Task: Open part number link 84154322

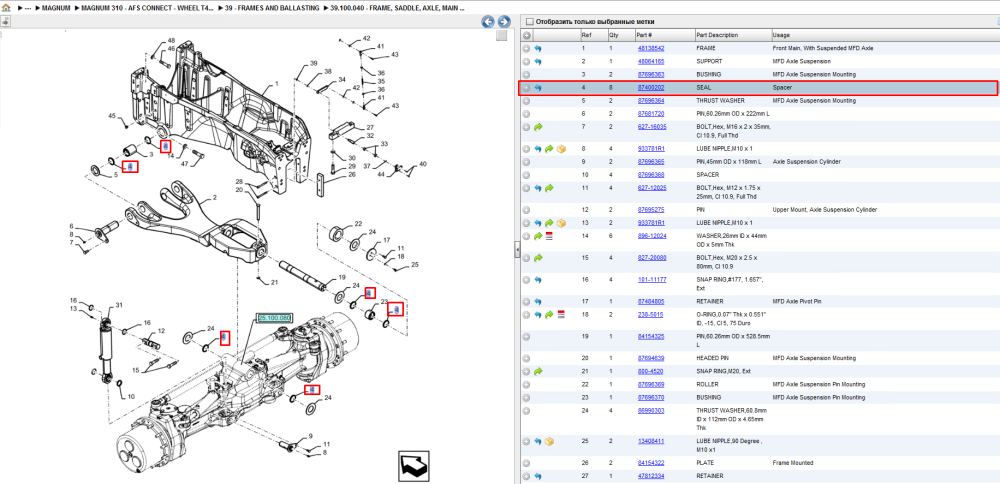Action: [651, 463]
